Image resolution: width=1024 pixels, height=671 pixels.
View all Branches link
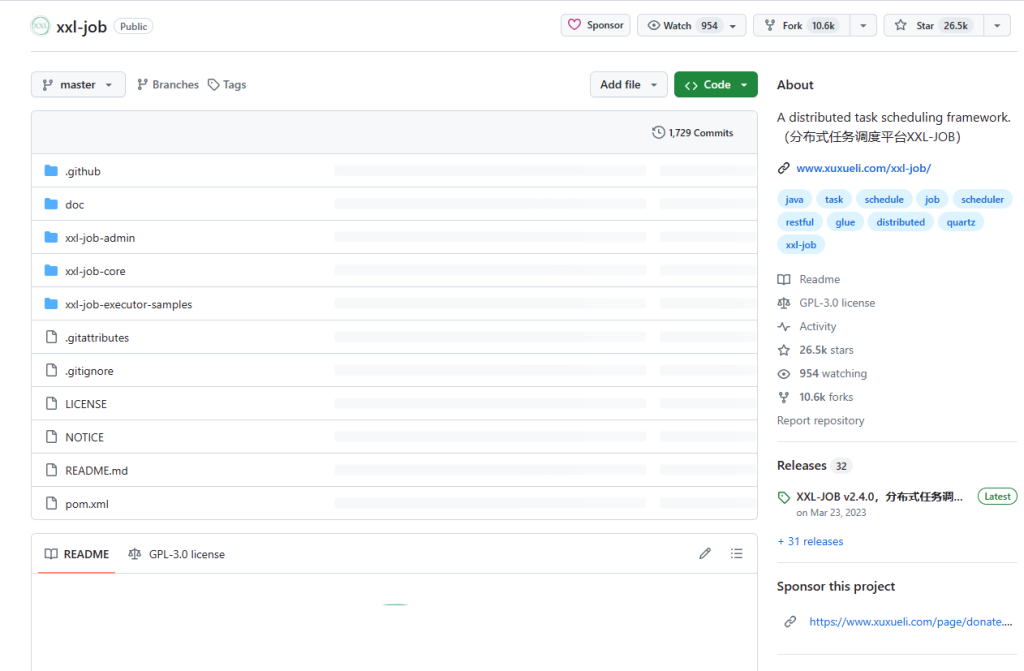point(168,84)
